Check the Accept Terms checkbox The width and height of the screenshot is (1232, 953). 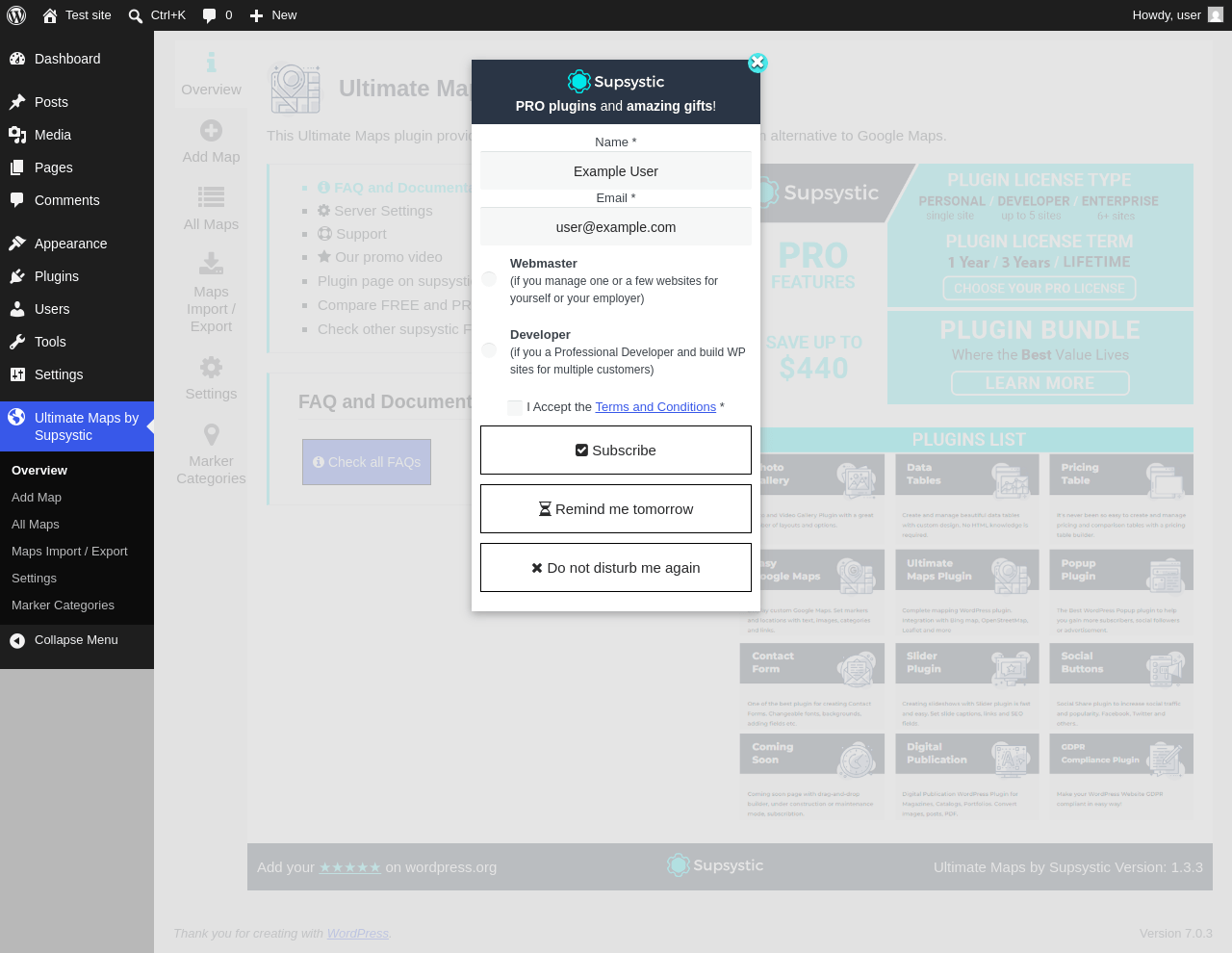pyautogui.click(x=515, y=407)
